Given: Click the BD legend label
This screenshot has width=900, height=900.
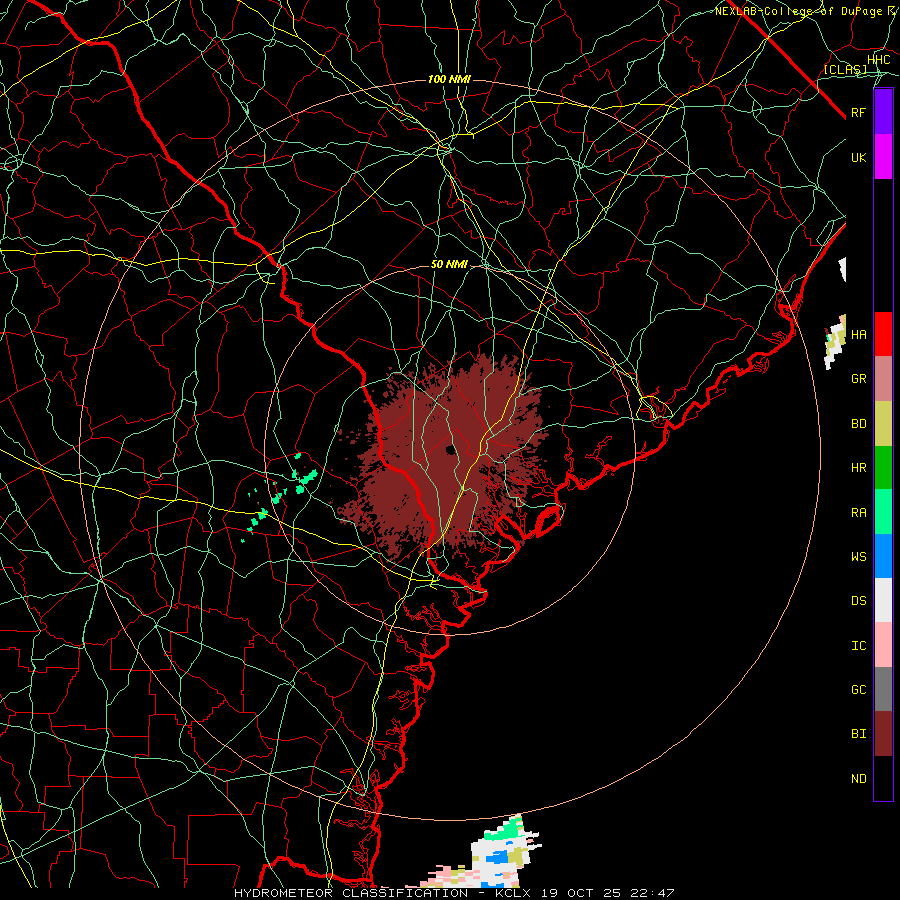Looking at the screenshot, I should [x=858, y=424].
